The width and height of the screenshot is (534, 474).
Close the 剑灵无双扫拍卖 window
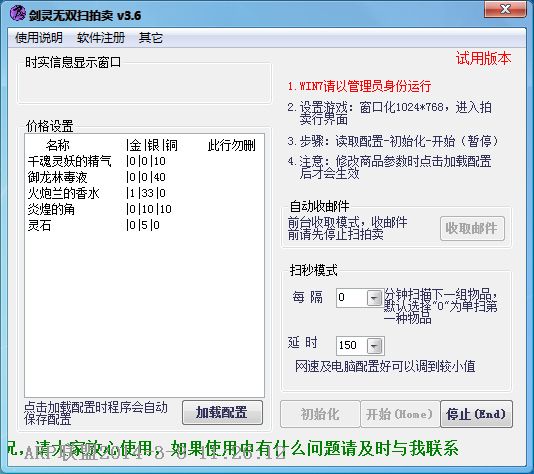tap(505, 9)
